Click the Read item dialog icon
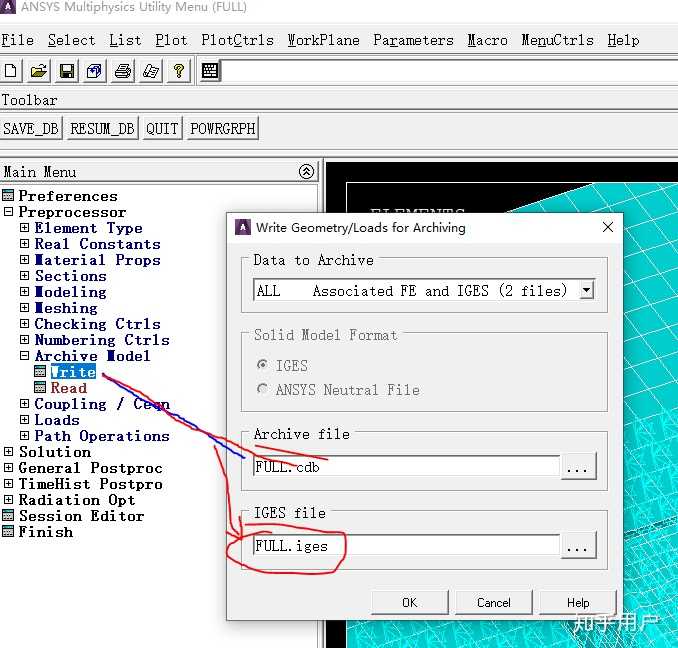 pyautogui.click(x=40, y=387)
